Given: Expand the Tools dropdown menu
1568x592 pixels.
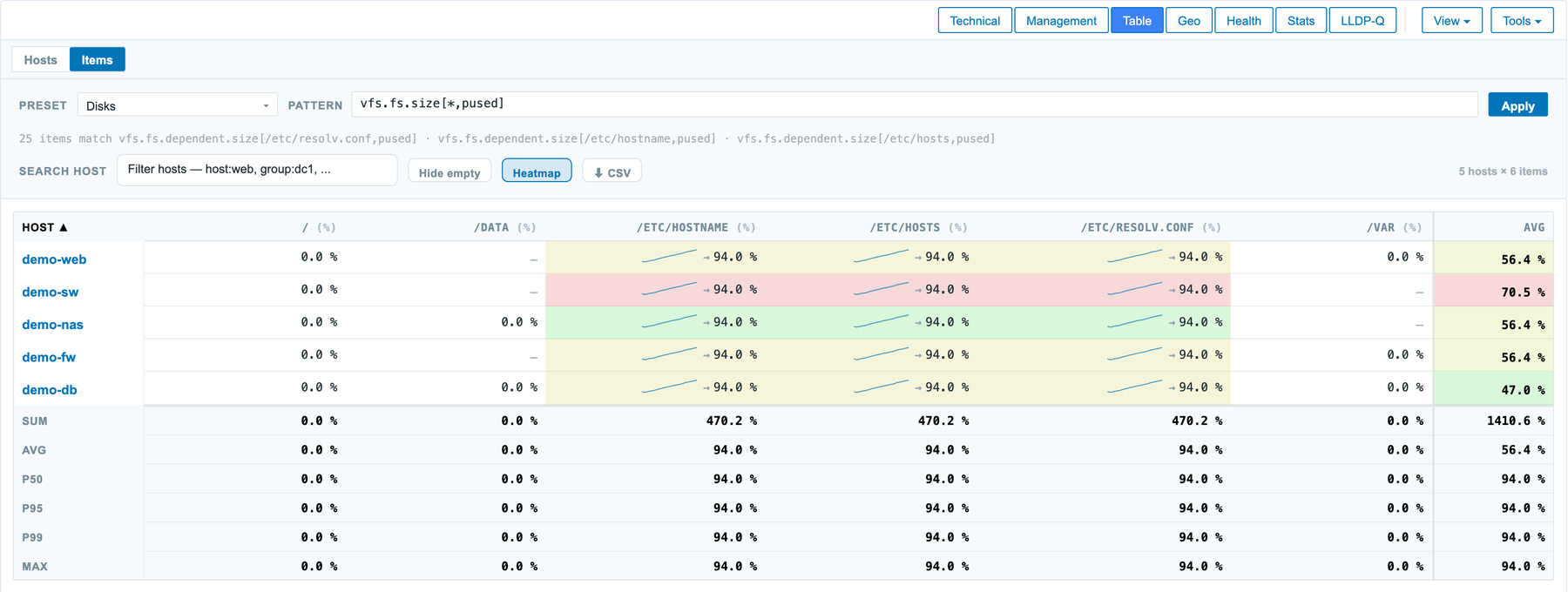Looking at the screenshot, I should pyautogui.click(x=1522, y=20).
